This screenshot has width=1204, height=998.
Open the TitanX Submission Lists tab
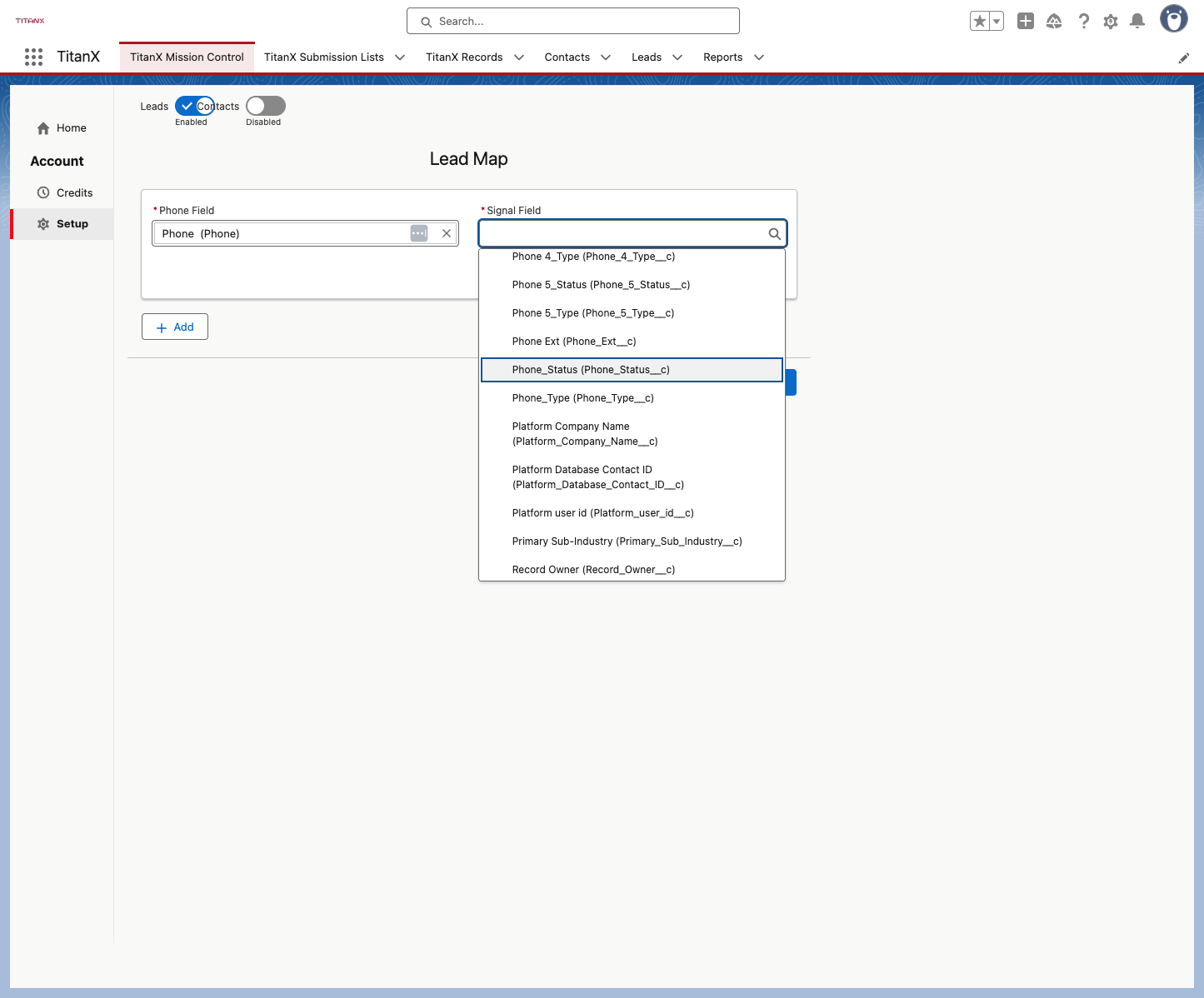pos(324,57)
